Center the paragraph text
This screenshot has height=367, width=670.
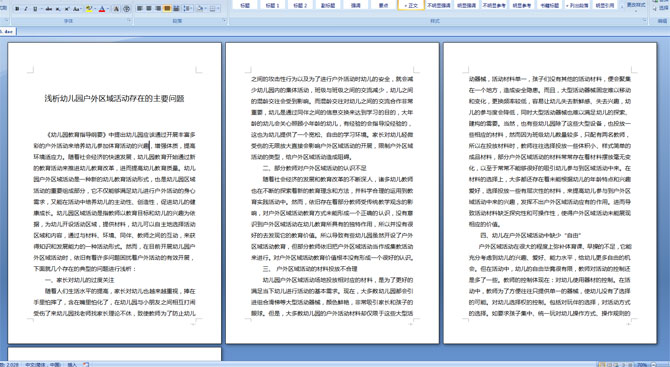point(149,9)
